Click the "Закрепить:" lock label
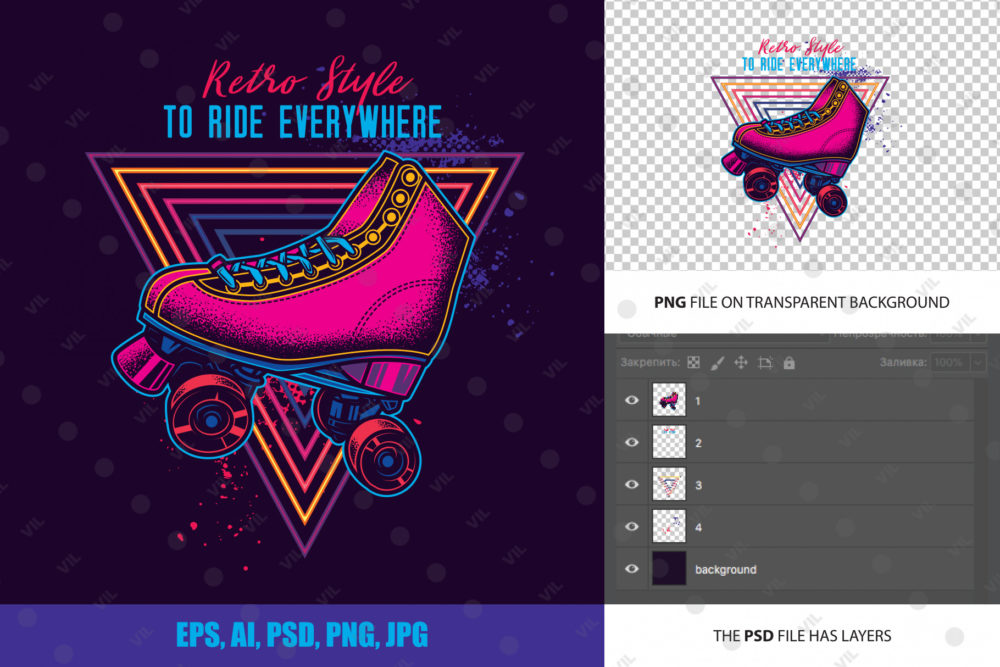This screenshot has width=1000, height=667. tap(651, 363)
